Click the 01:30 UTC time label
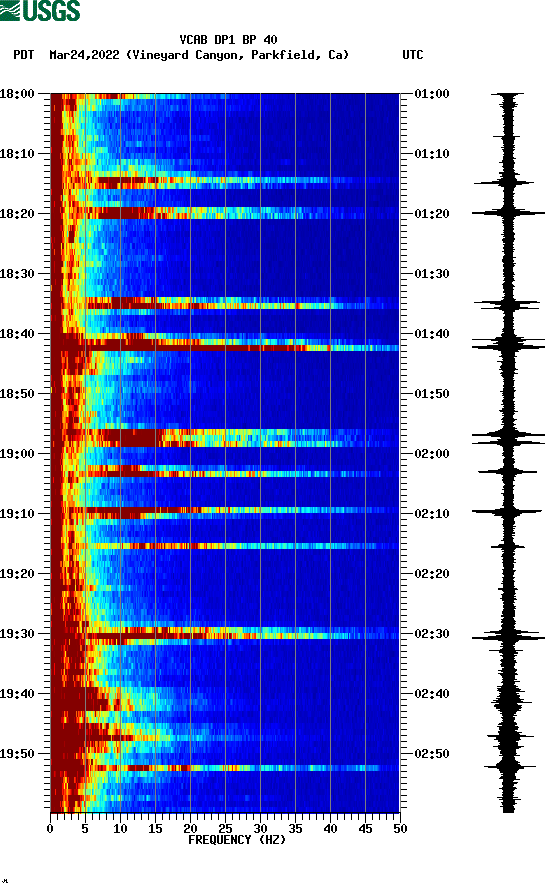Viewport: 552px width, 892px height. [x=432, y=274]
